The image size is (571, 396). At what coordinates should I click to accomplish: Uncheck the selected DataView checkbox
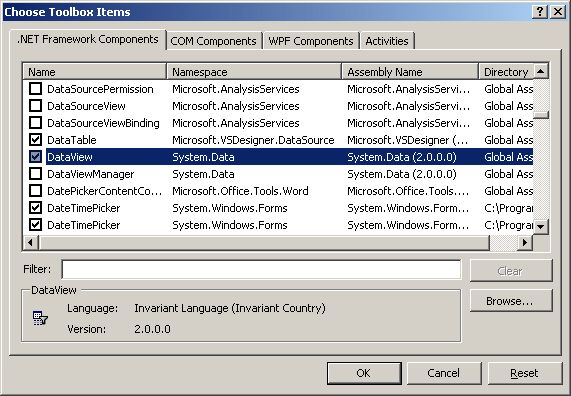35,157
